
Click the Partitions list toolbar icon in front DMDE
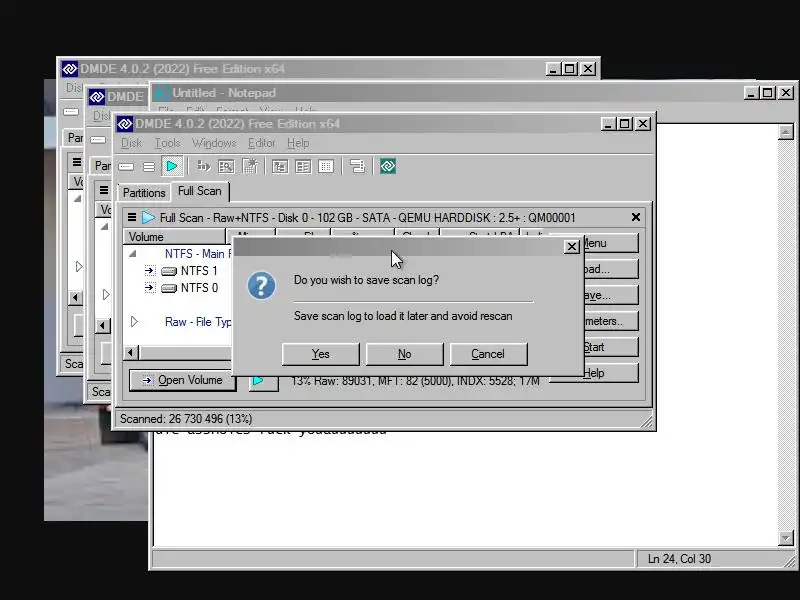point(148,166)
